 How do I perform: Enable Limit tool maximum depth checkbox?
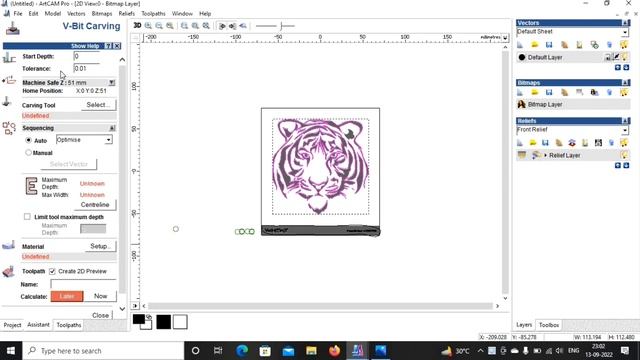(27, 217)
